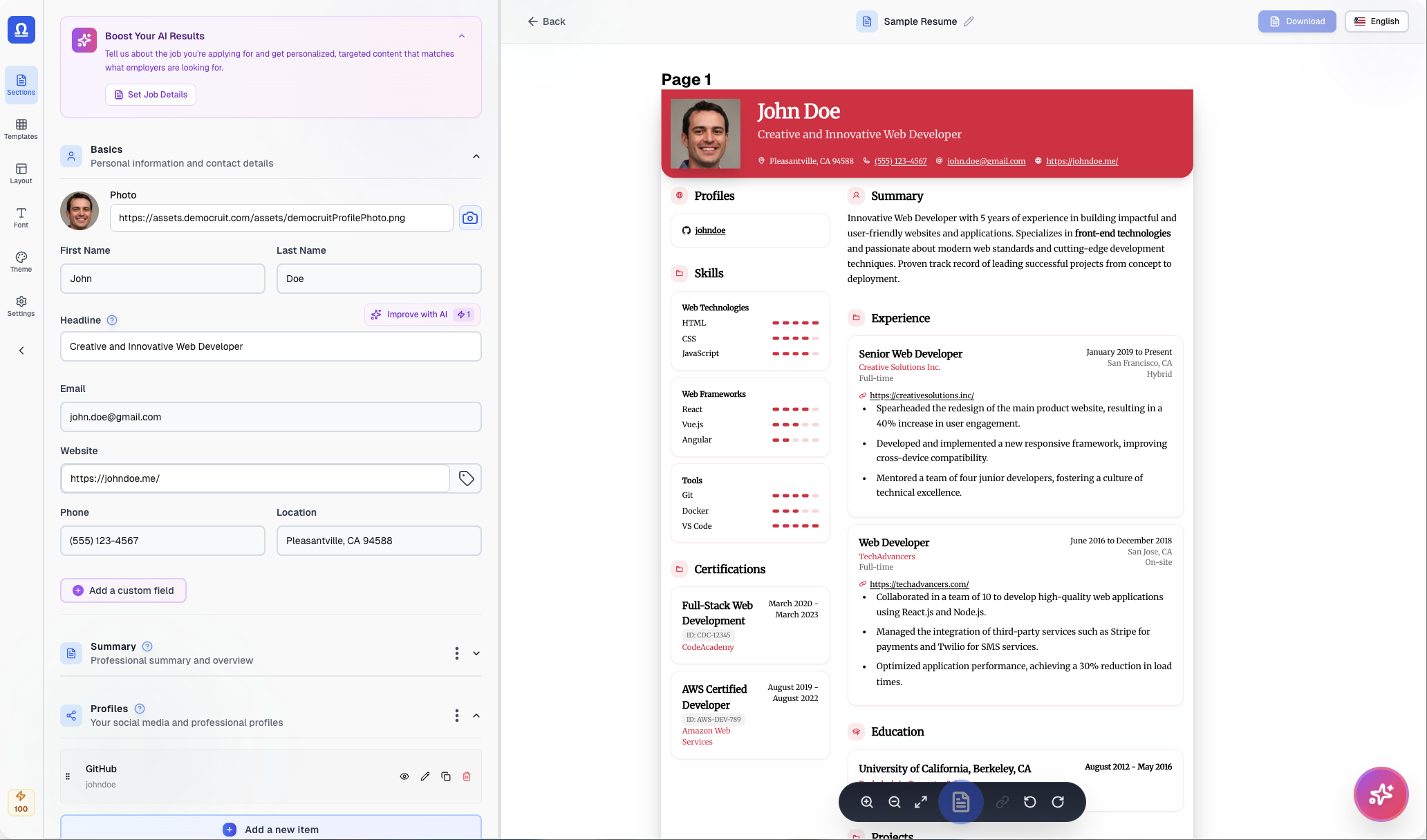Delete the GitHub profile entry
Screen dimensions: 1427x840
coord(467,776)
